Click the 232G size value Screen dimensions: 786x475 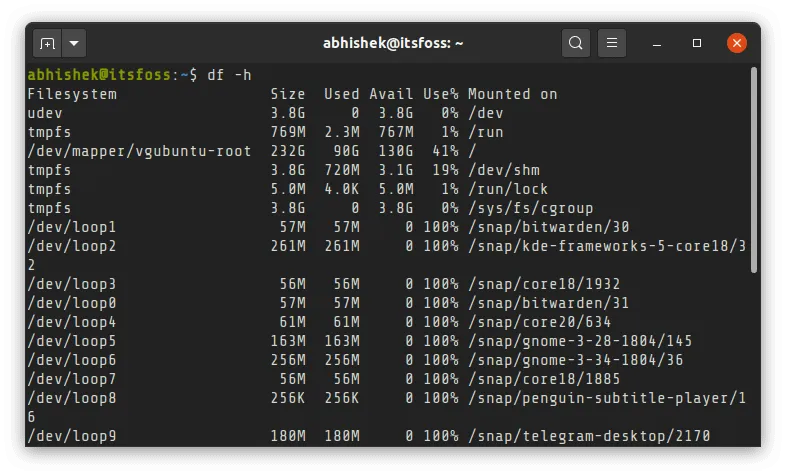click(288, 151)
